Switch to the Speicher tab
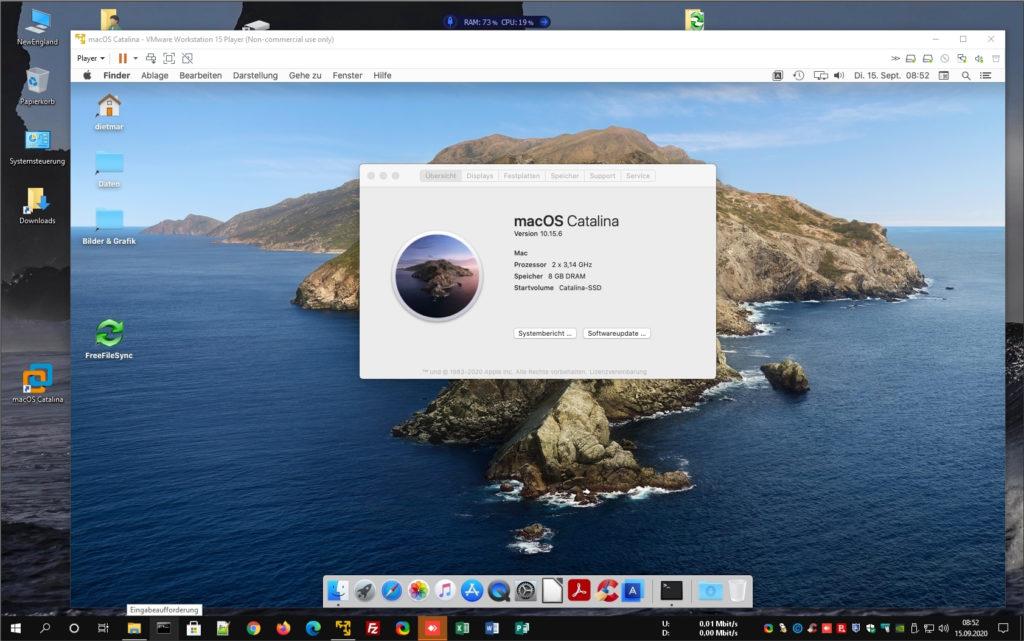1024x641 pixels. point(565,176)
